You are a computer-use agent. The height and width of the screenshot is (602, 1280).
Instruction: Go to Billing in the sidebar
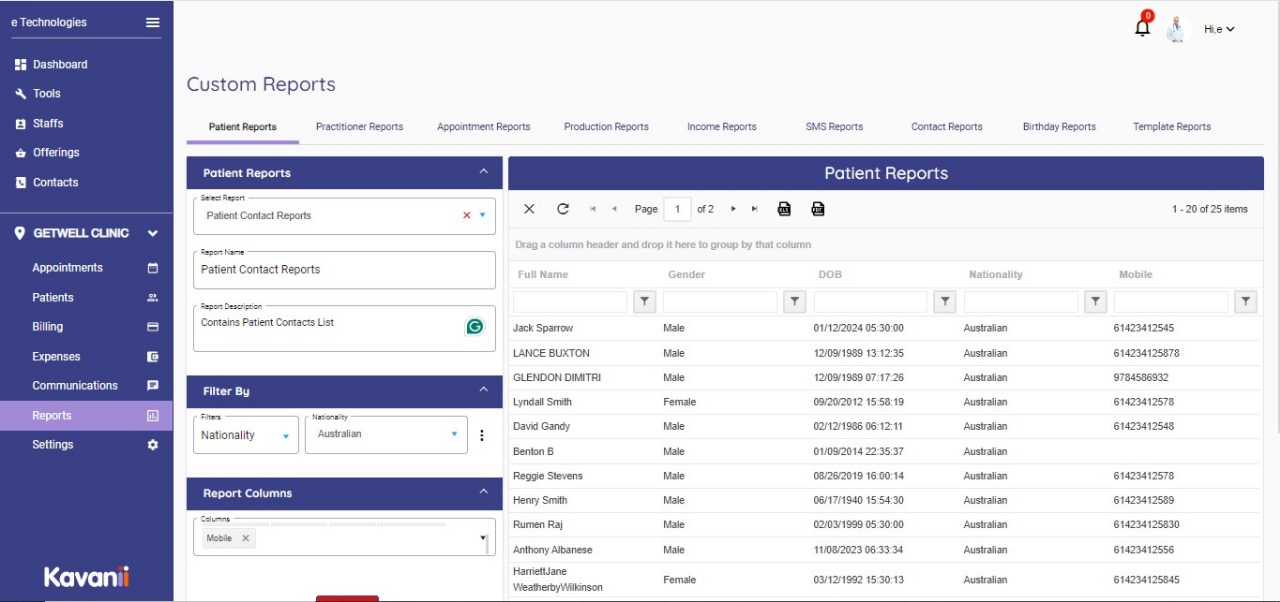[x=47, y=327]
